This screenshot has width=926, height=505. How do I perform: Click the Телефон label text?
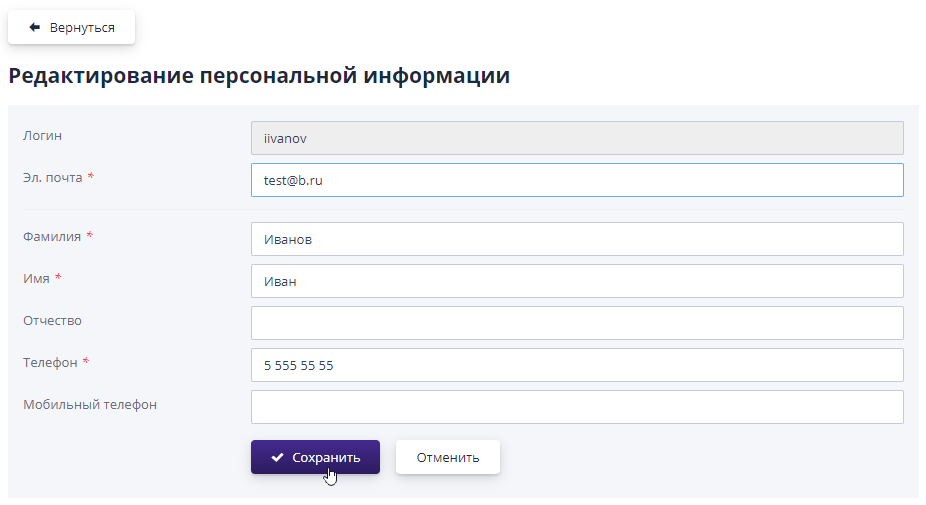click(50, 362)
